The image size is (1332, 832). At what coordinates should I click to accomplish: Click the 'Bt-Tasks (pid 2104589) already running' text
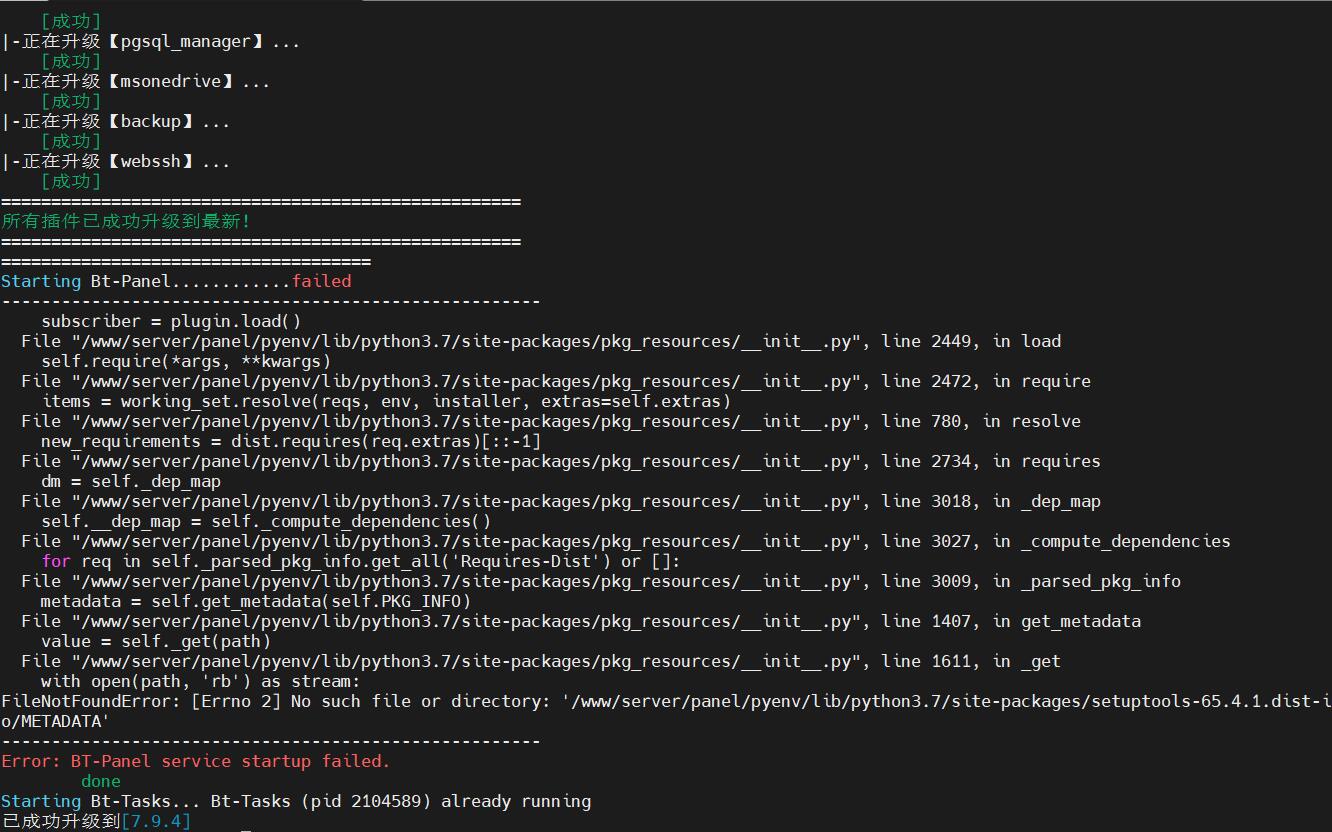click(x=401, y=801)
